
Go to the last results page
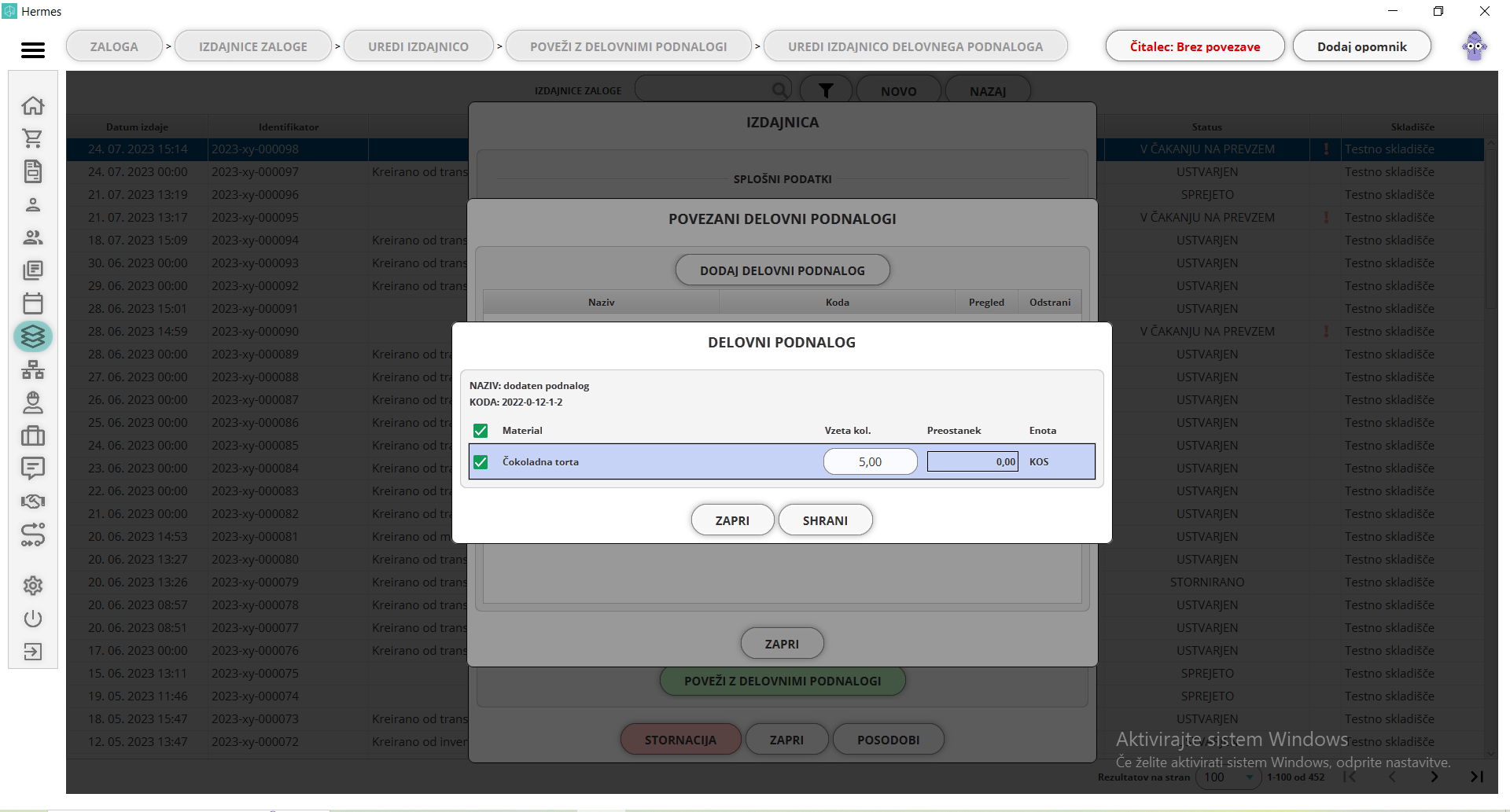click(1477, 777)
